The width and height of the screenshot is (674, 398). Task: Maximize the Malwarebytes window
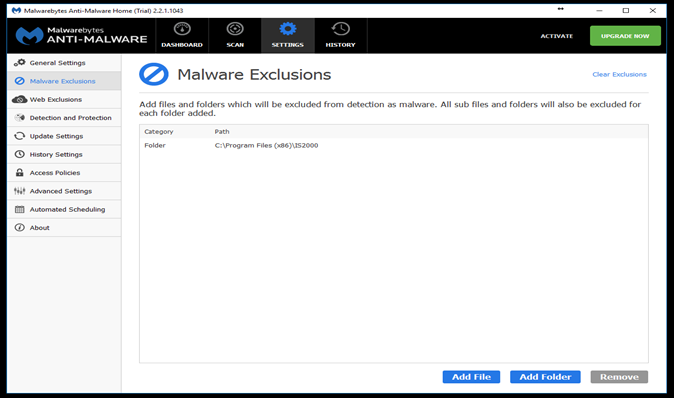[626, 10]
